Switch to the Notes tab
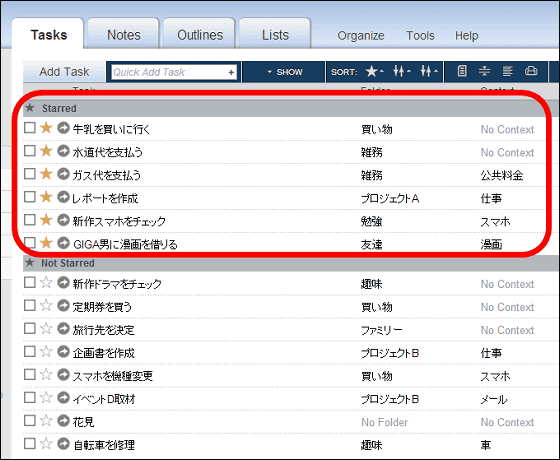This screenshot has height=460, width=560. [124, 35]
